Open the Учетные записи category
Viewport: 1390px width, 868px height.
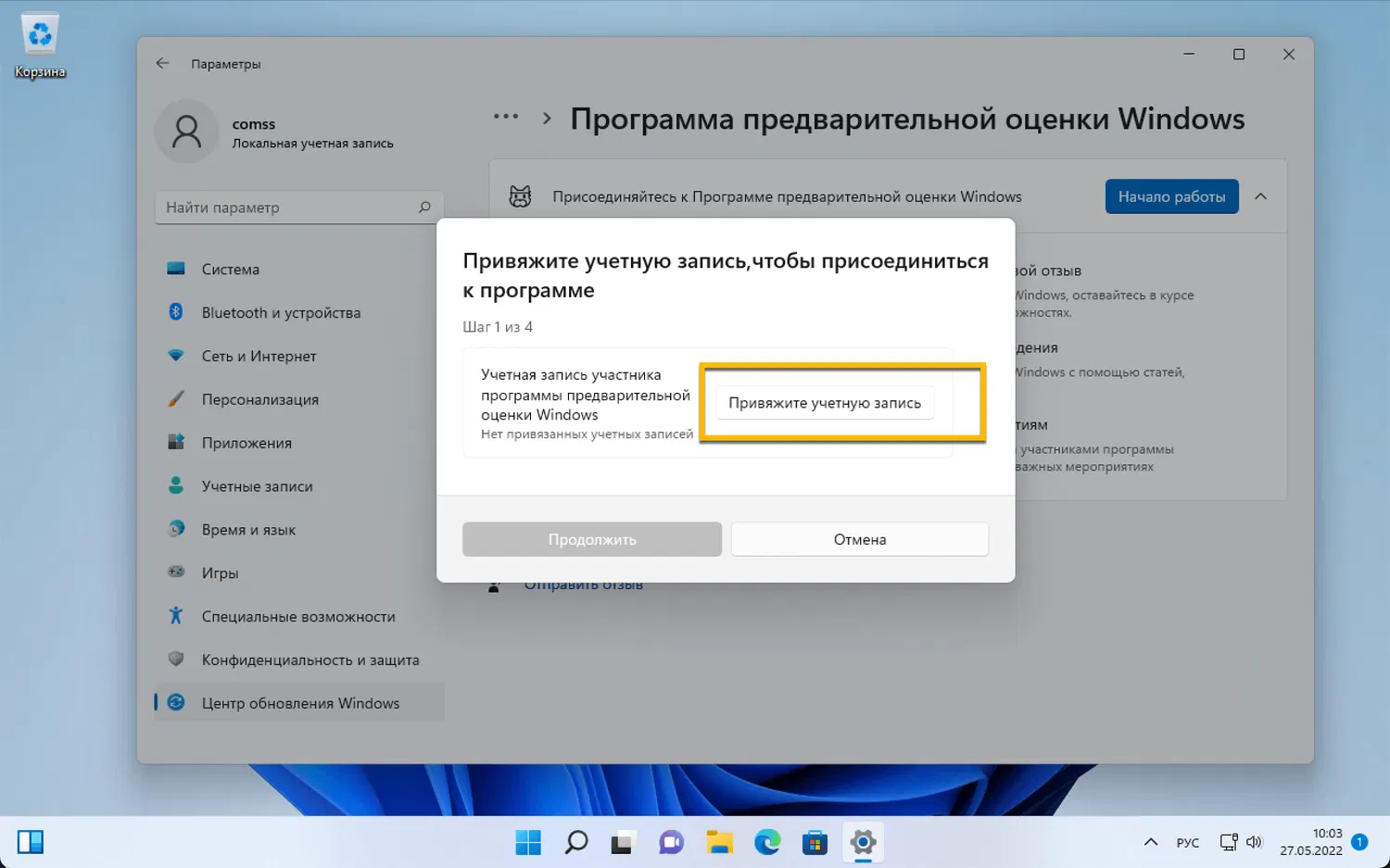point(299,486)
